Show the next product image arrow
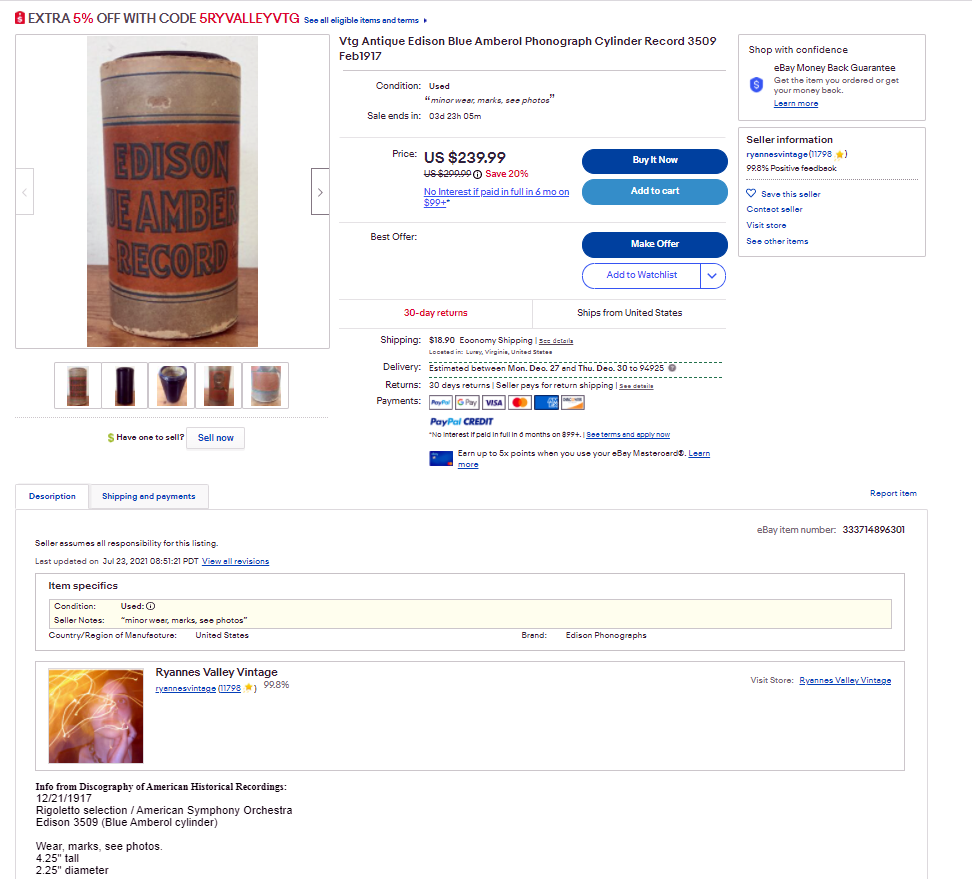The width and height of the screenshot is (972, 879). (x=320, y=192)
